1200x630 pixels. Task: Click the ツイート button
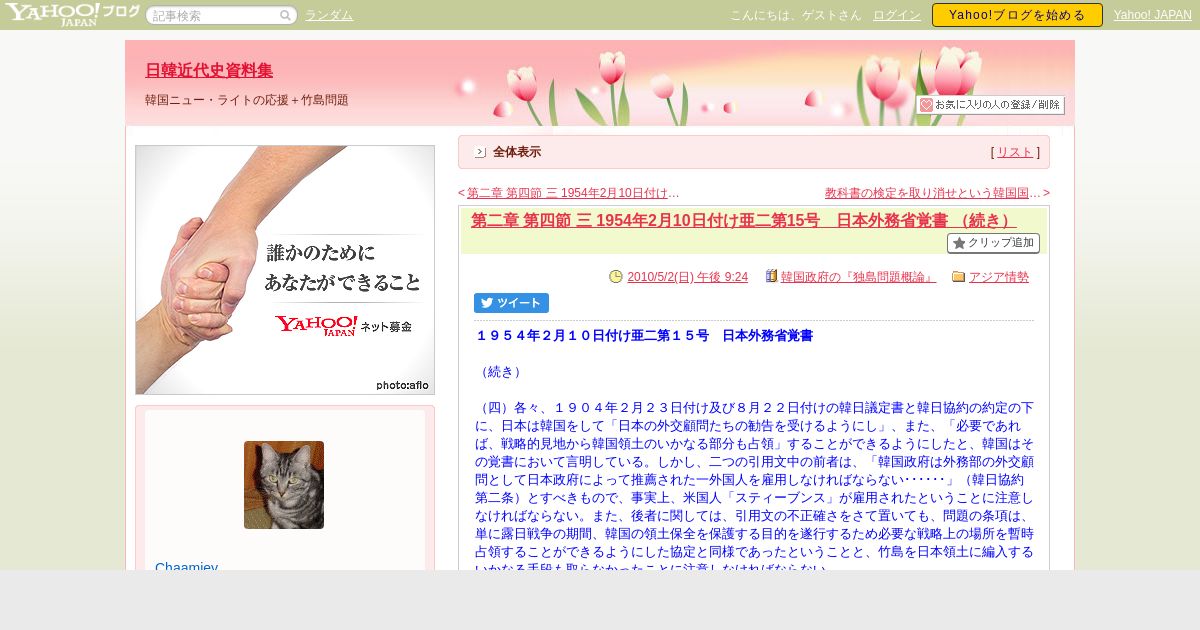click(511, 303)
